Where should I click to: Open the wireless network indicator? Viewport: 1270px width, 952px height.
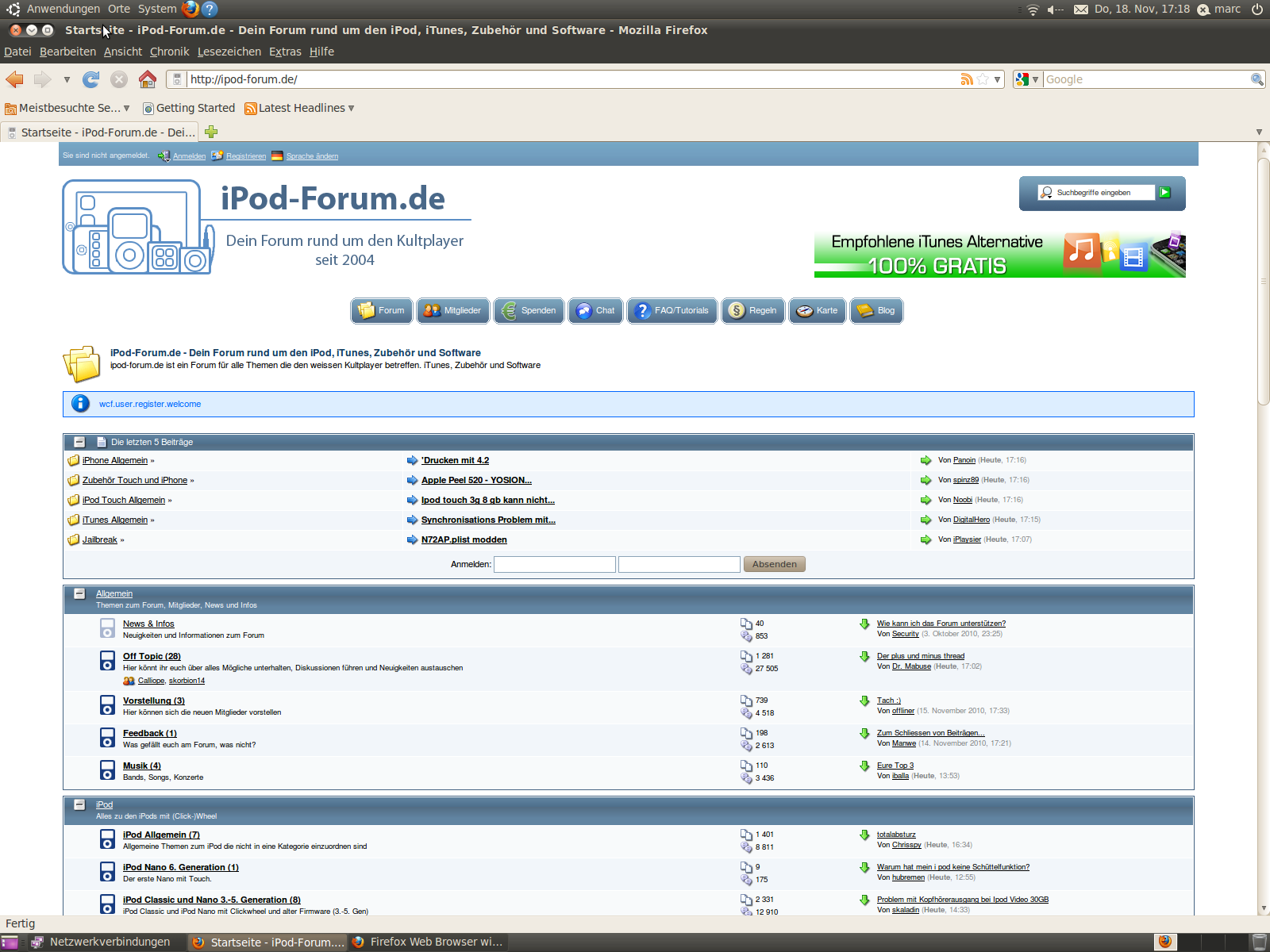1032,10
